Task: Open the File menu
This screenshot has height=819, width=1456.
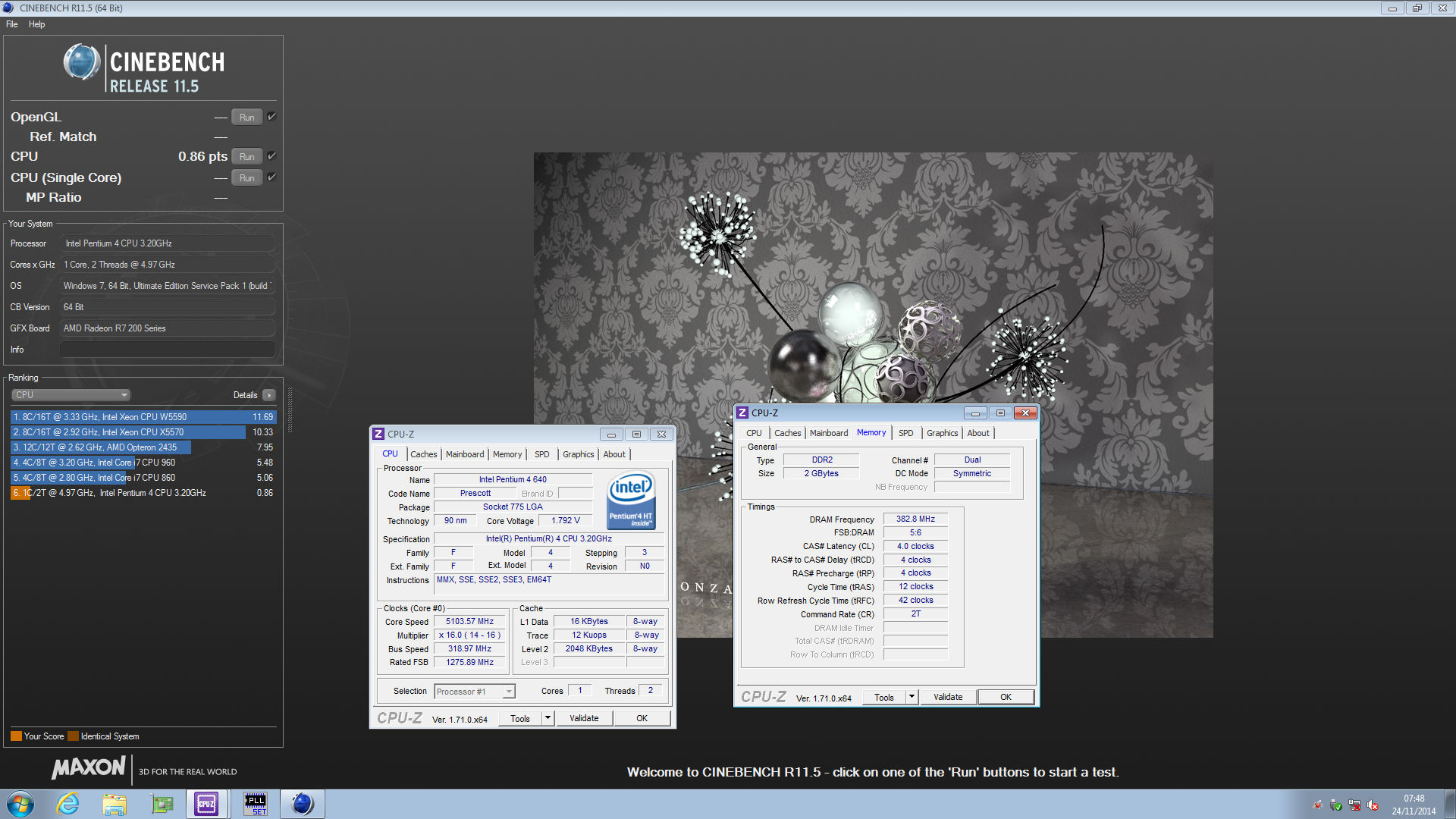Action: (12, 24)
